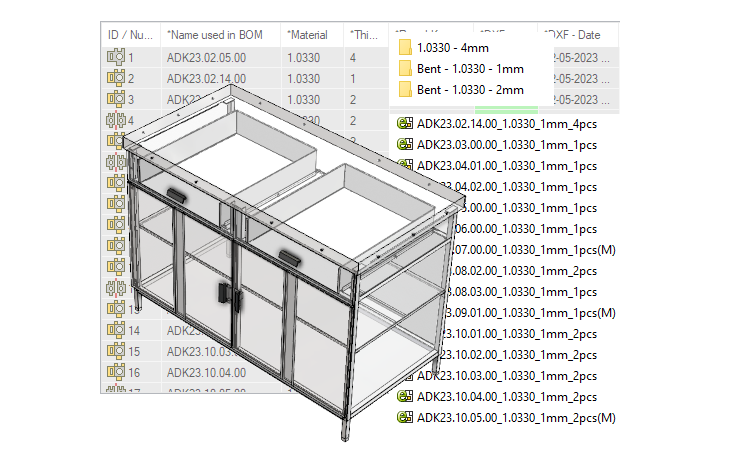Image resolution: width=750 pixels, height=450 pixels.
Task: Click the '*Thi...' thickness column header
Action: click(366, 35)
